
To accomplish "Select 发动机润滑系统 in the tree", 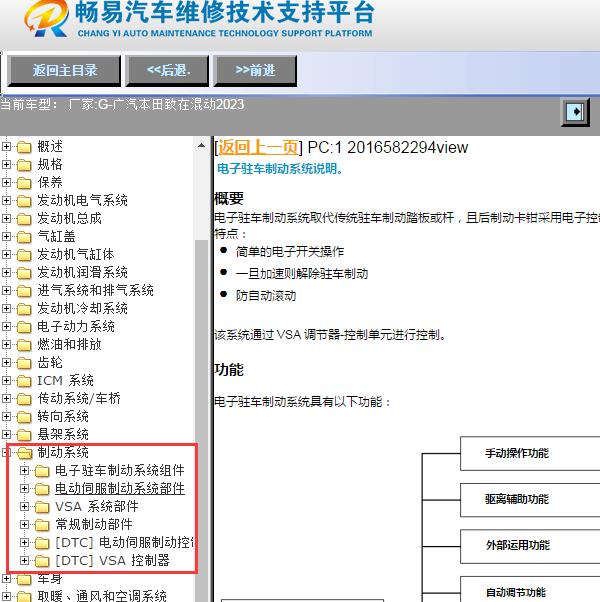I will (x=82, y=273).
